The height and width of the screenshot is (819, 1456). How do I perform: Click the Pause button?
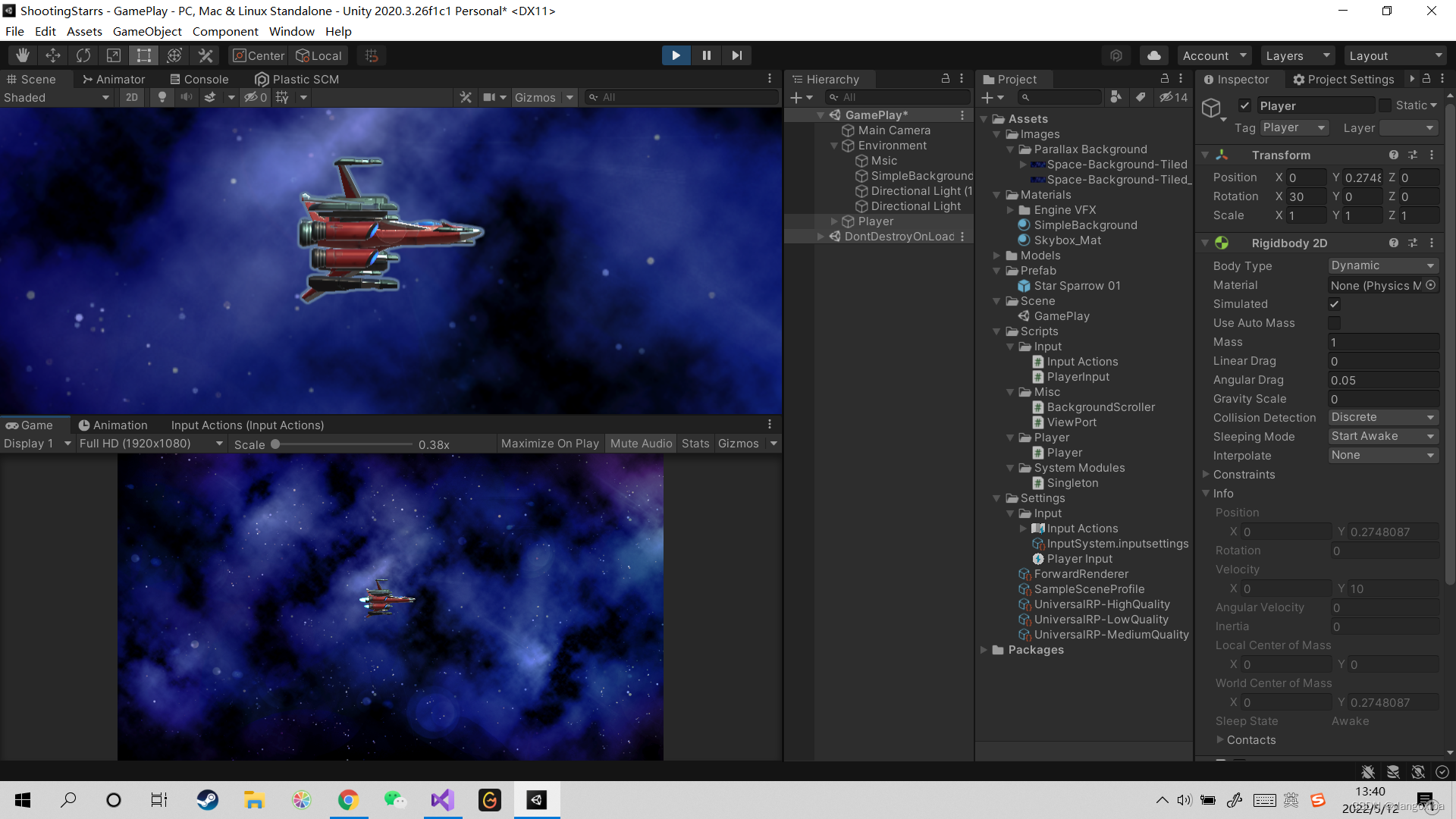(x=706, y=55)
